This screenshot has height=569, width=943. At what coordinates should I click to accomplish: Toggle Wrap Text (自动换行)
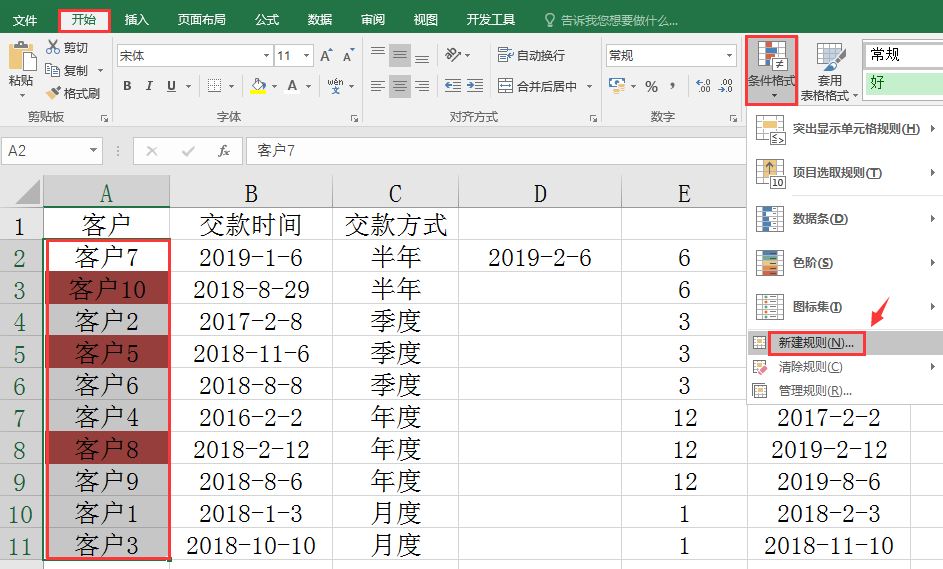(532, 56)
